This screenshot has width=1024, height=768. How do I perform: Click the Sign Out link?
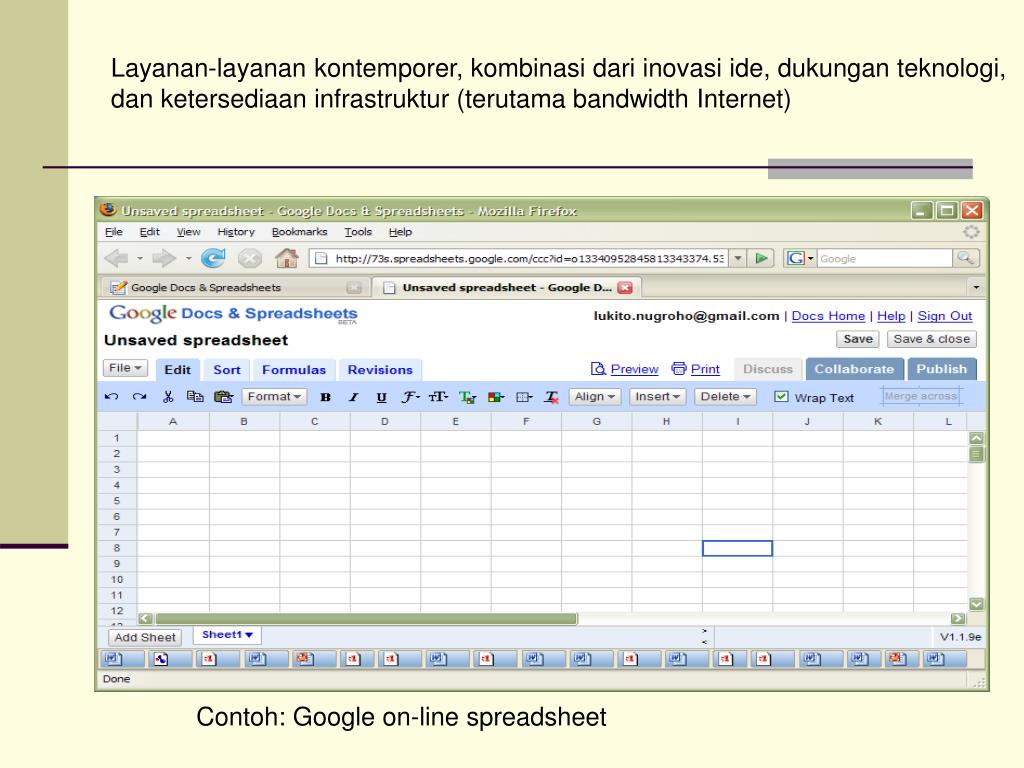(x=945, y=316)
